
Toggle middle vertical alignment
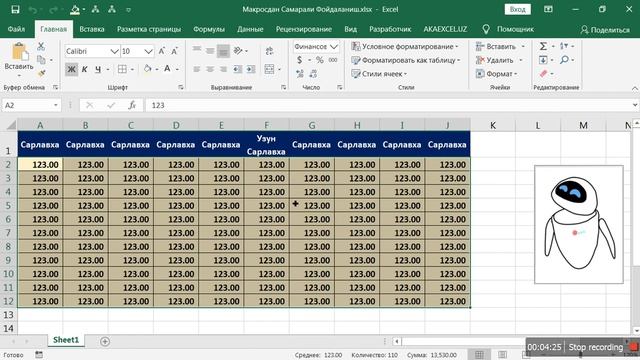pyautogui.click(x=210, y=51)
